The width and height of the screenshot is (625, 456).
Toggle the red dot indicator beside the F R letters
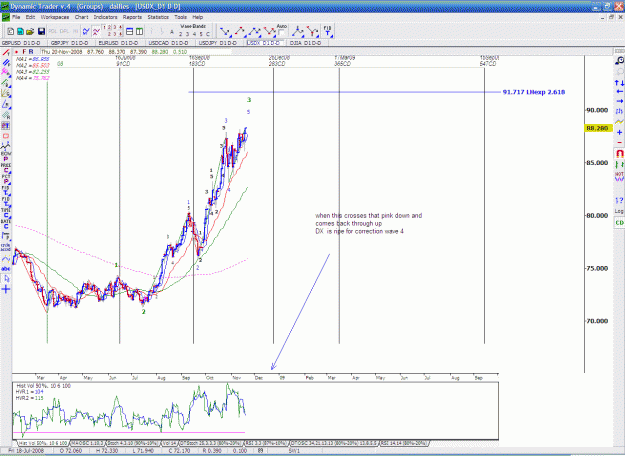point(16,52)
